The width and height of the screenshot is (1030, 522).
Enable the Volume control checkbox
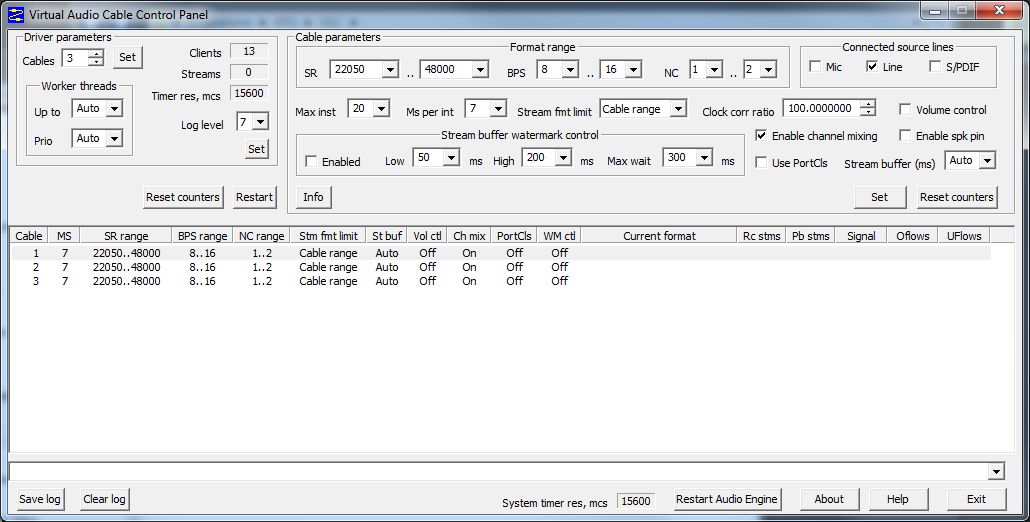click(x=905, y=110)
